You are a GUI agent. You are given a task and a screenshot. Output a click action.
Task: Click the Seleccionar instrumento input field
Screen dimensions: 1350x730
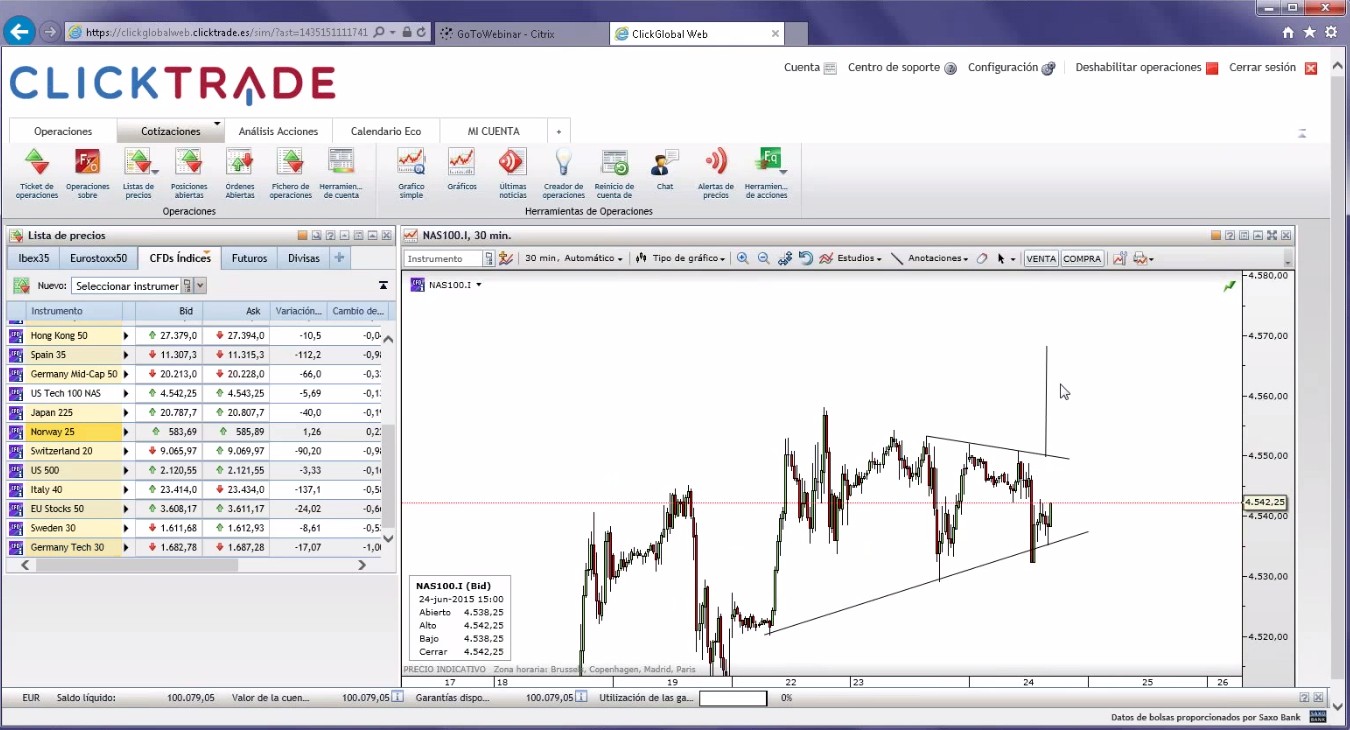click(126, 286)
